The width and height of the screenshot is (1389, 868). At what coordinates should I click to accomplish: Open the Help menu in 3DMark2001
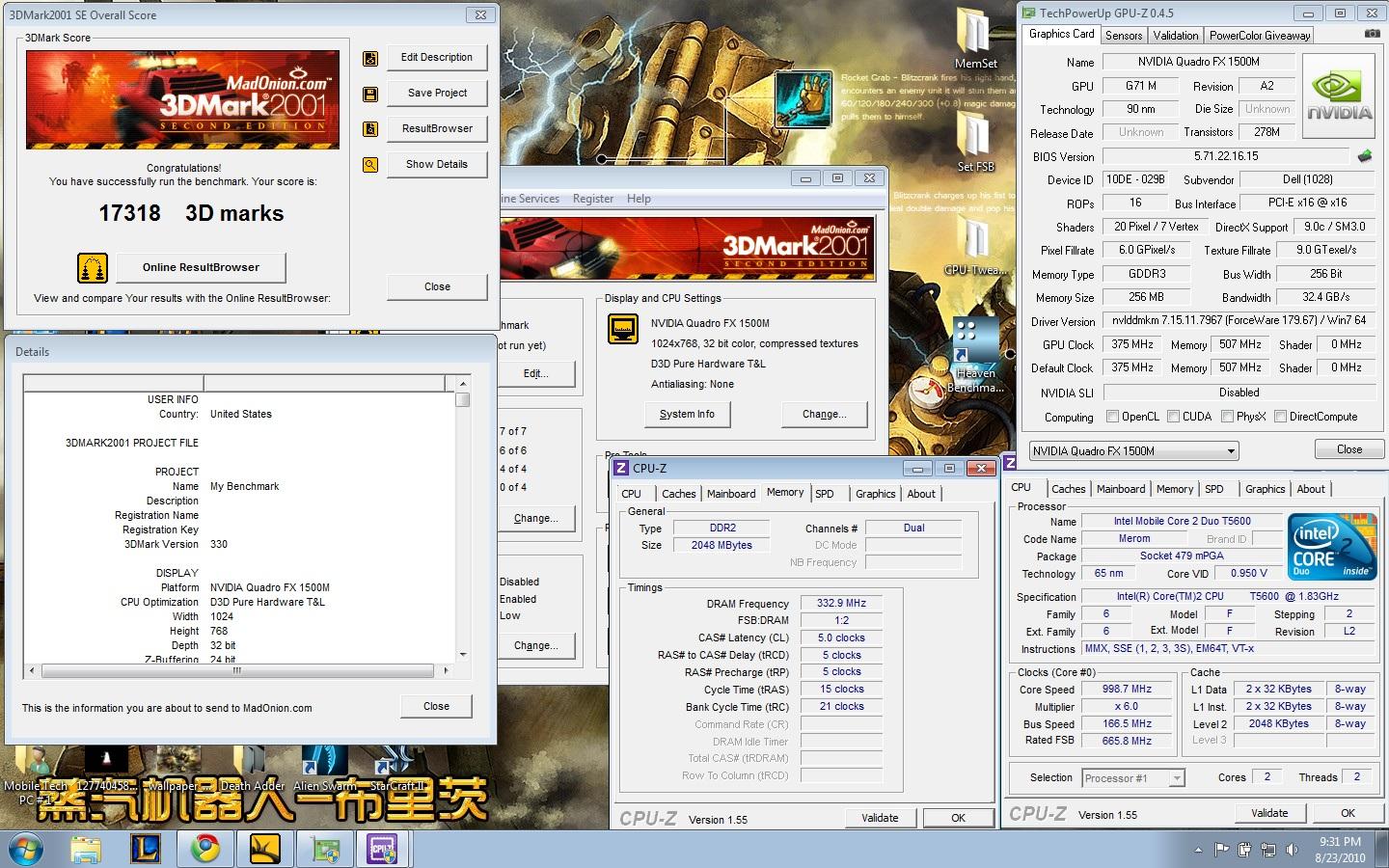pos(639,199)
